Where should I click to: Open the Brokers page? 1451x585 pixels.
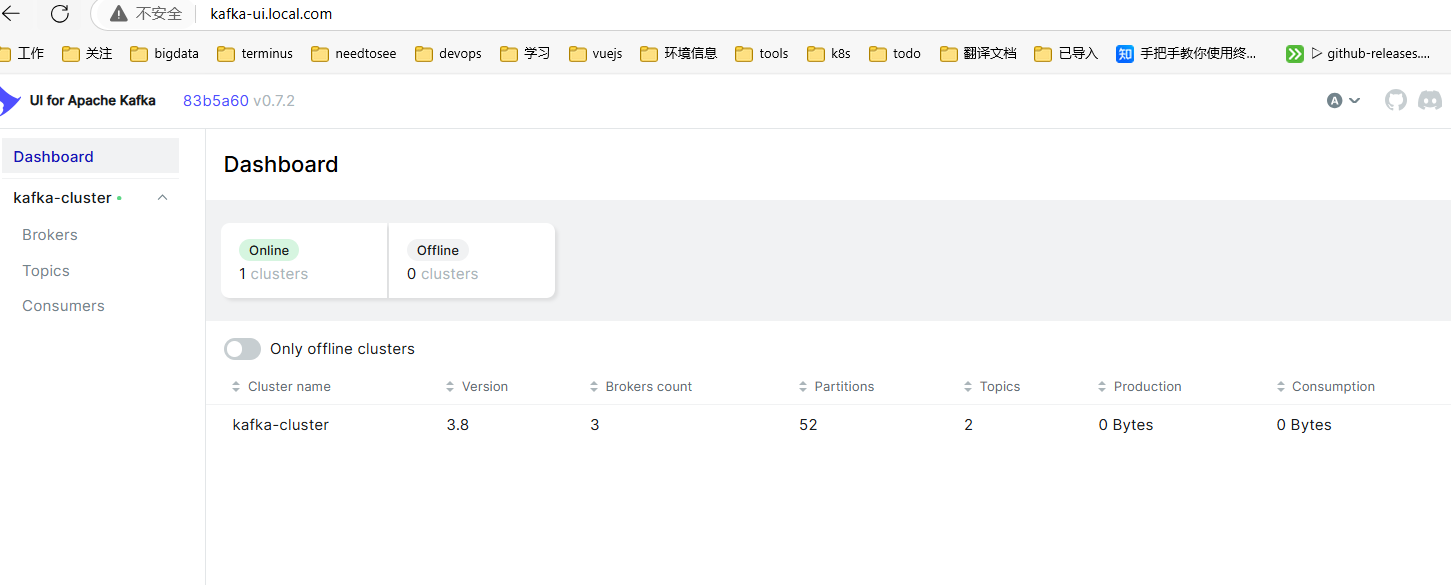[x=50, y=234]
